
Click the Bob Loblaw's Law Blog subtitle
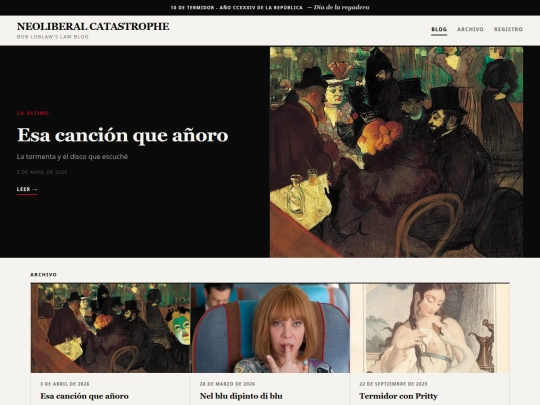(x=53, y=37)
